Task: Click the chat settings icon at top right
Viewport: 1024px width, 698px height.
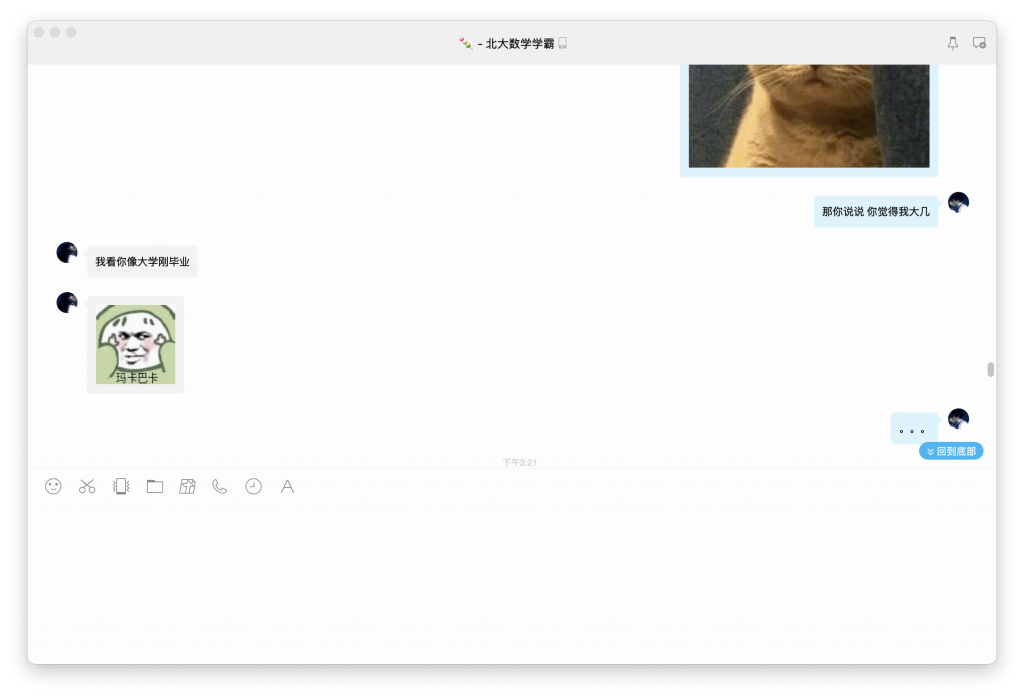Action: (x=979, y=43)
